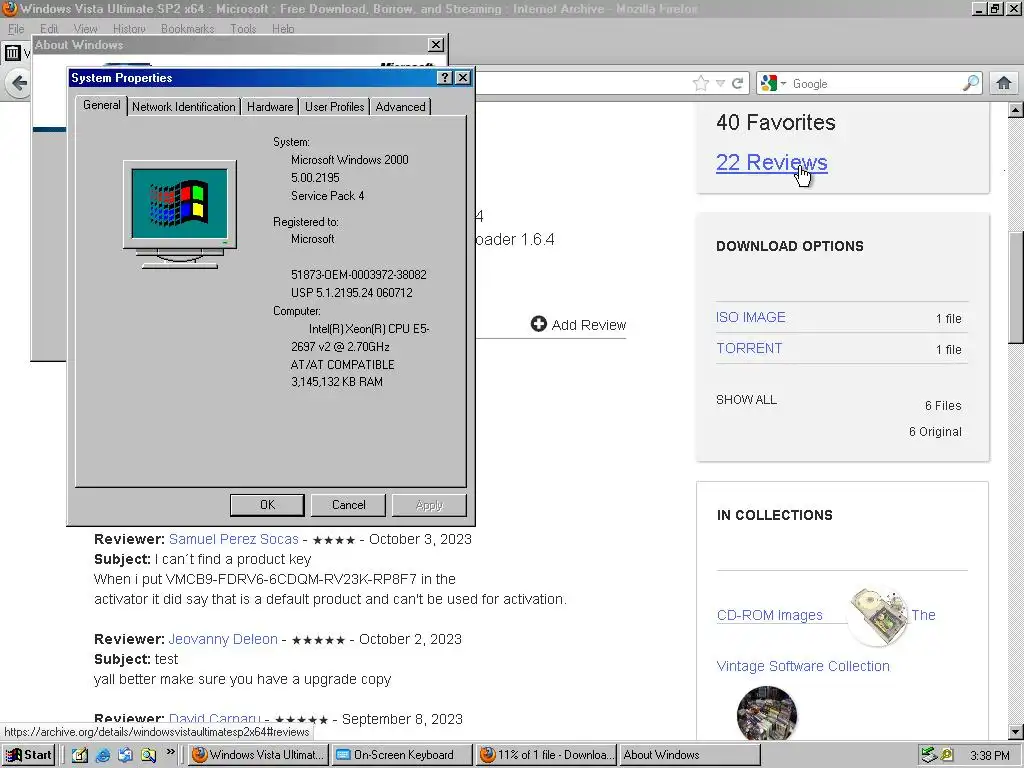Screen dimensions: 1024x768
Task: Open the Firefox File menu
Action: click(16, 29)
